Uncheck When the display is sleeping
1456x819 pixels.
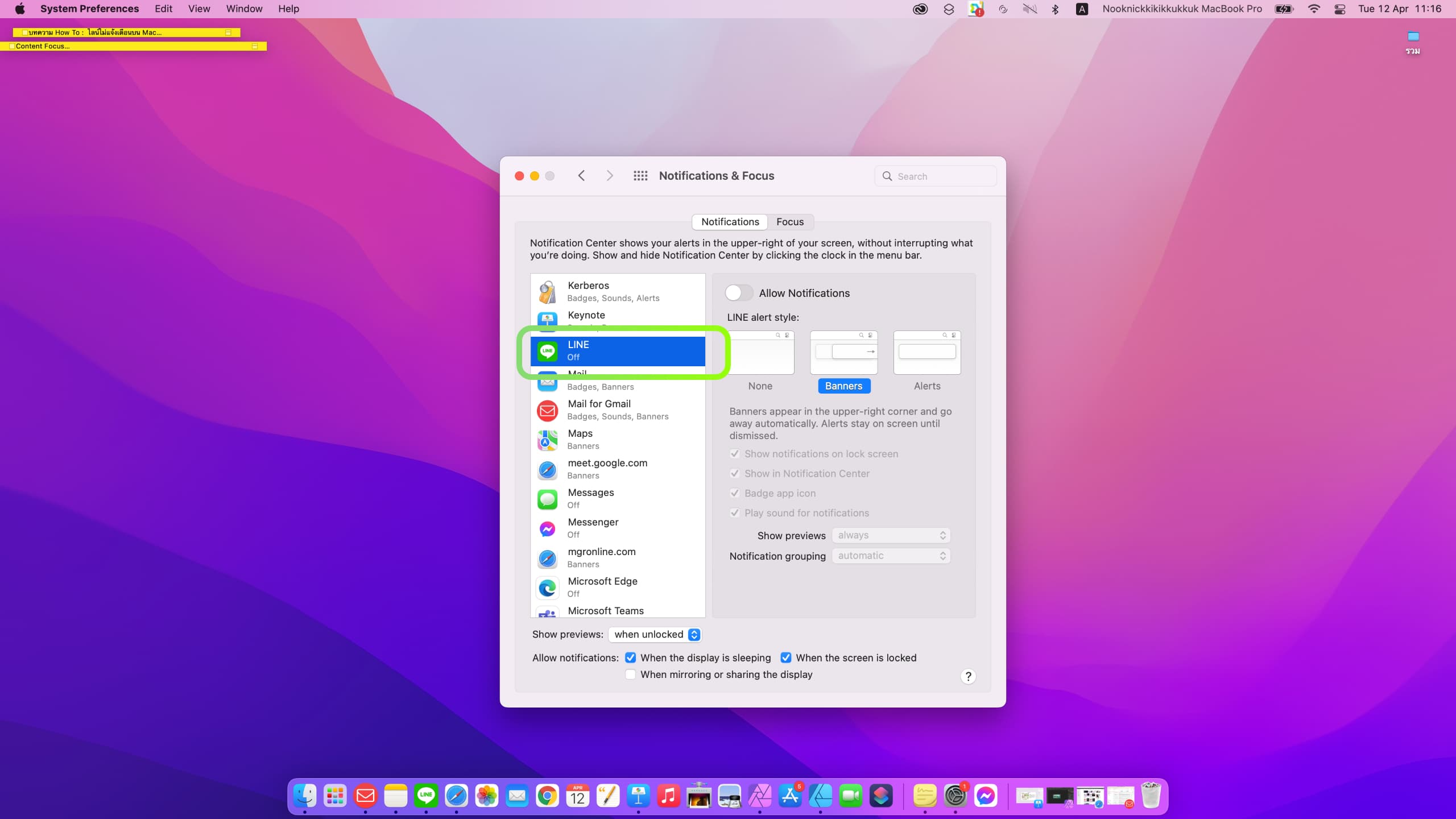tap(630, 657)
